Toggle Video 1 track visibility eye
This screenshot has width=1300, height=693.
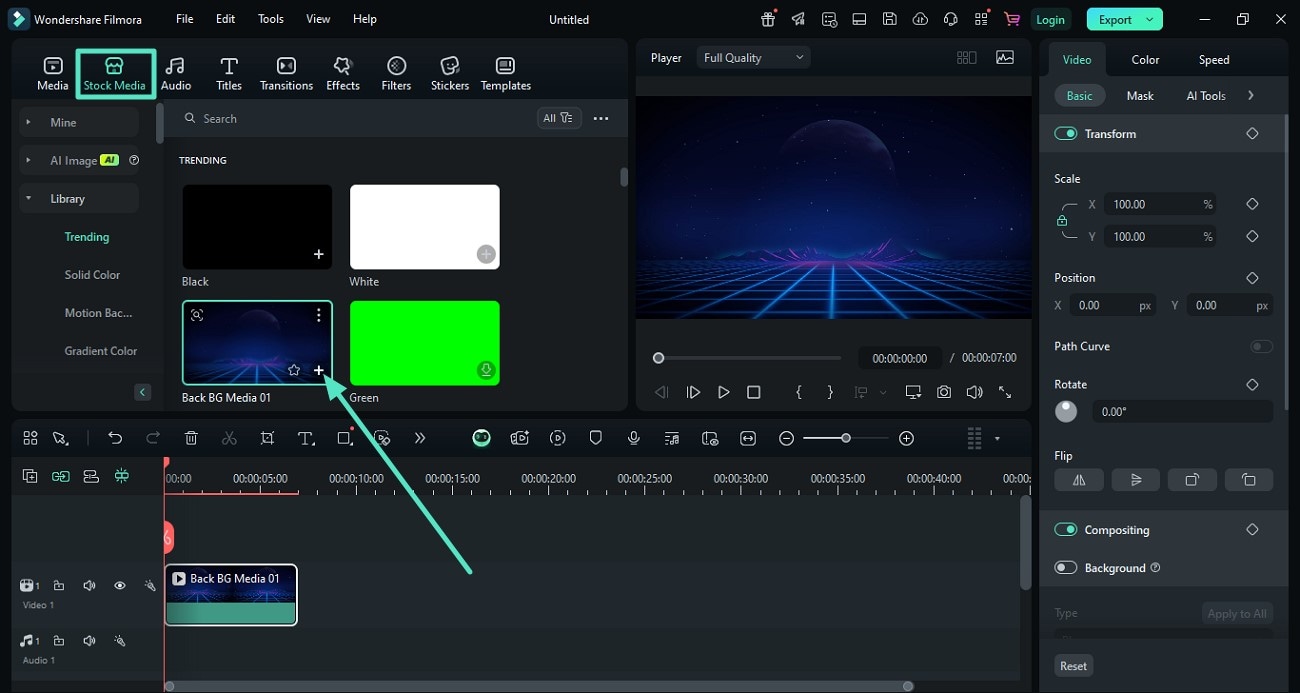point(119,586)
